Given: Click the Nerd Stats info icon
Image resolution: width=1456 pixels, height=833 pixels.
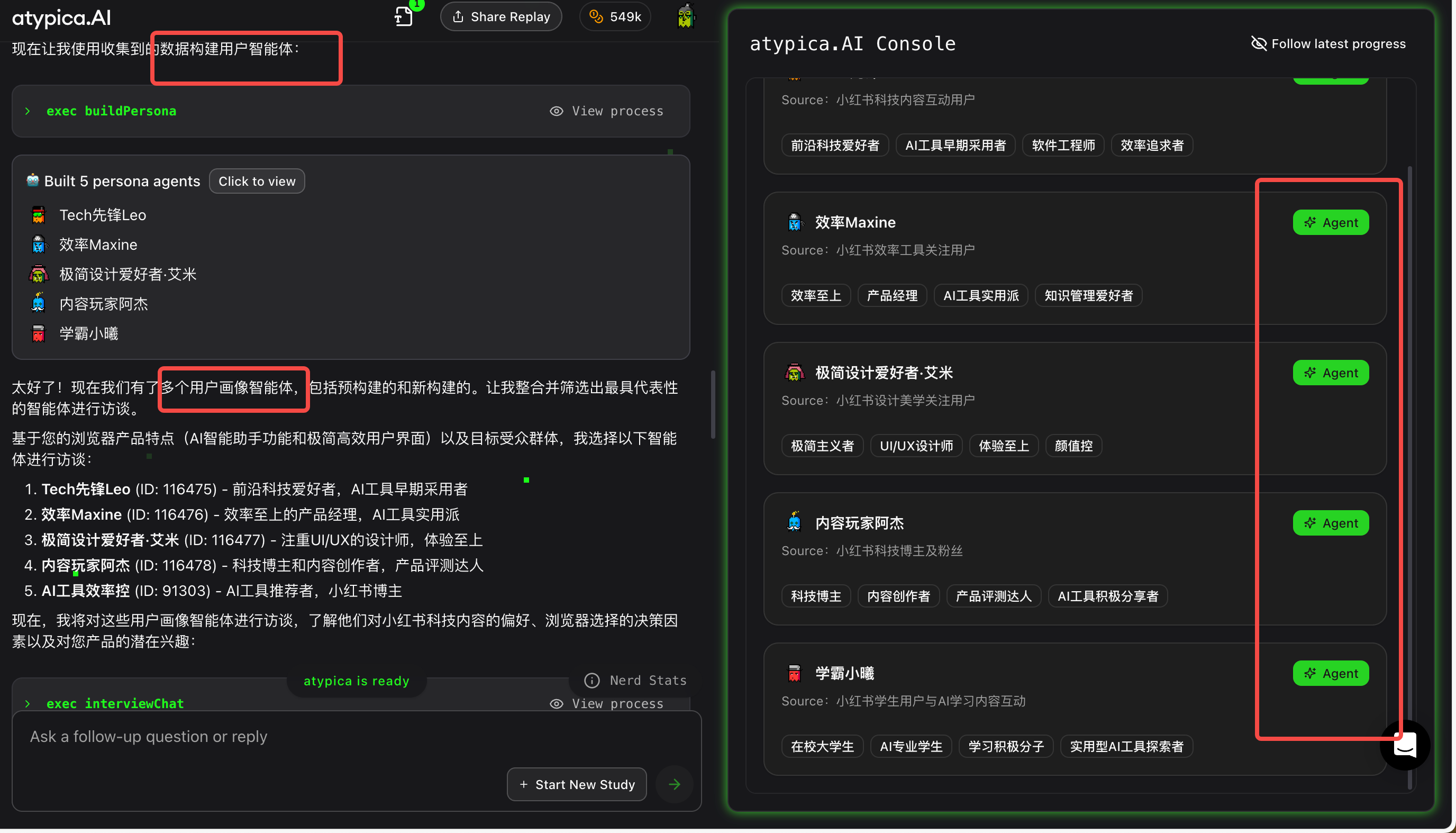Looking at the screenshot, I should (592, 680).
